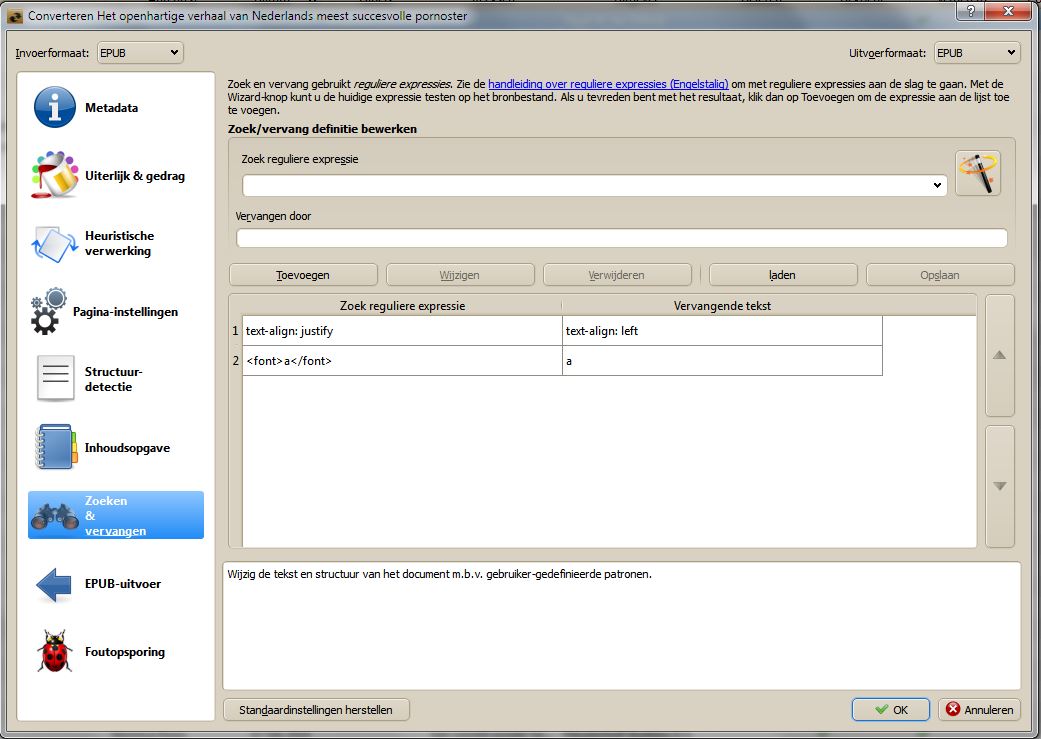
Task: Open the Metadata section icon
Action: pyautogui.click(x=54, y=107)
